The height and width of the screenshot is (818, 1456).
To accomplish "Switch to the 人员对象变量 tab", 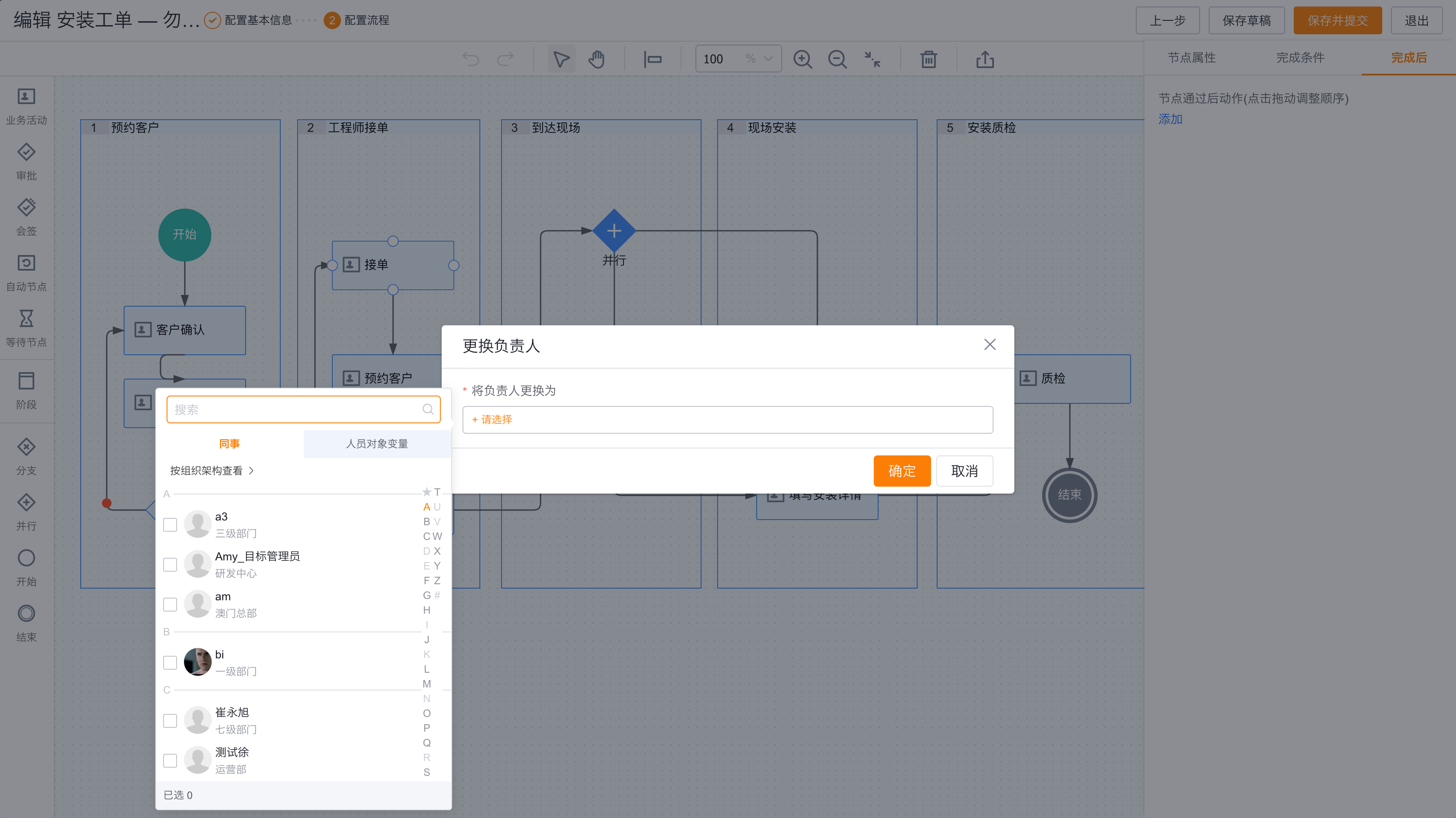I will [377, 443].
